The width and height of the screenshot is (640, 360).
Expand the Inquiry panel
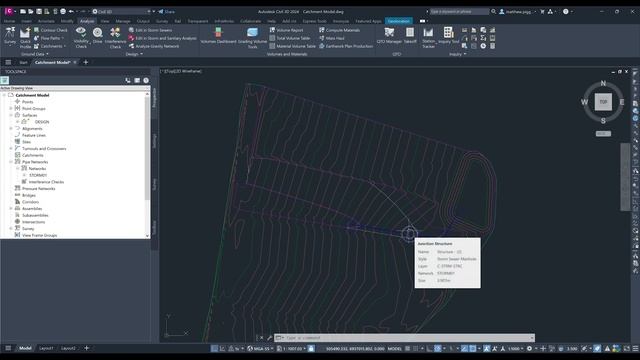(x=457, y=54)
